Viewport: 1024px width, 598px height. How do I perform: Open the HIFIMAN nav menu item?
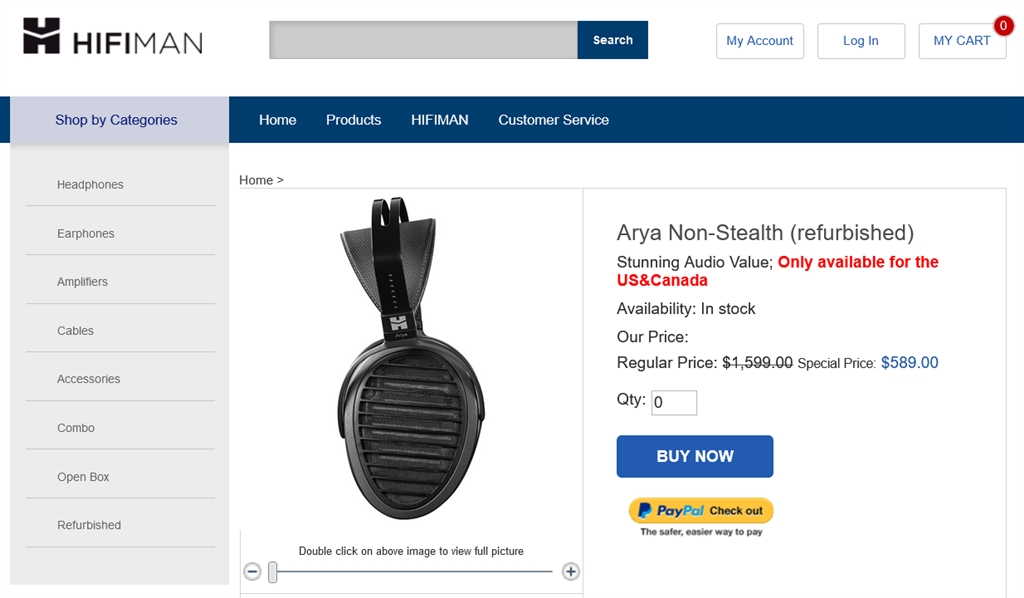tap(439, 120)
